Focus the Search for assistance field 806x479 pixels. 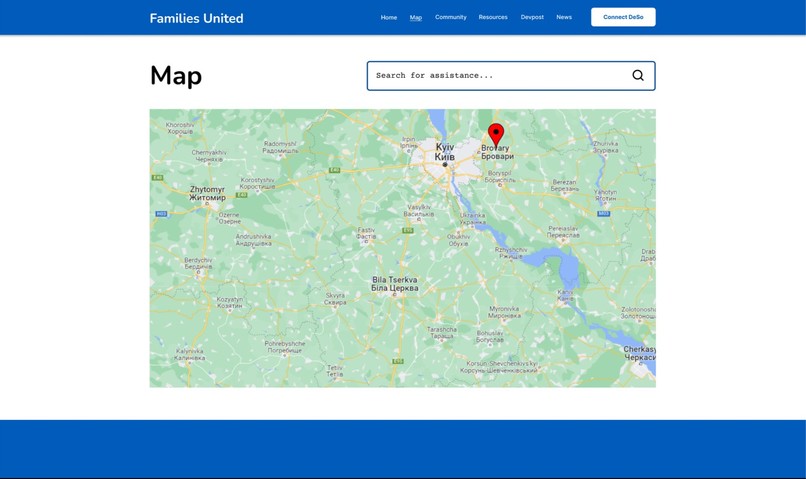click(x=511, y=76)
